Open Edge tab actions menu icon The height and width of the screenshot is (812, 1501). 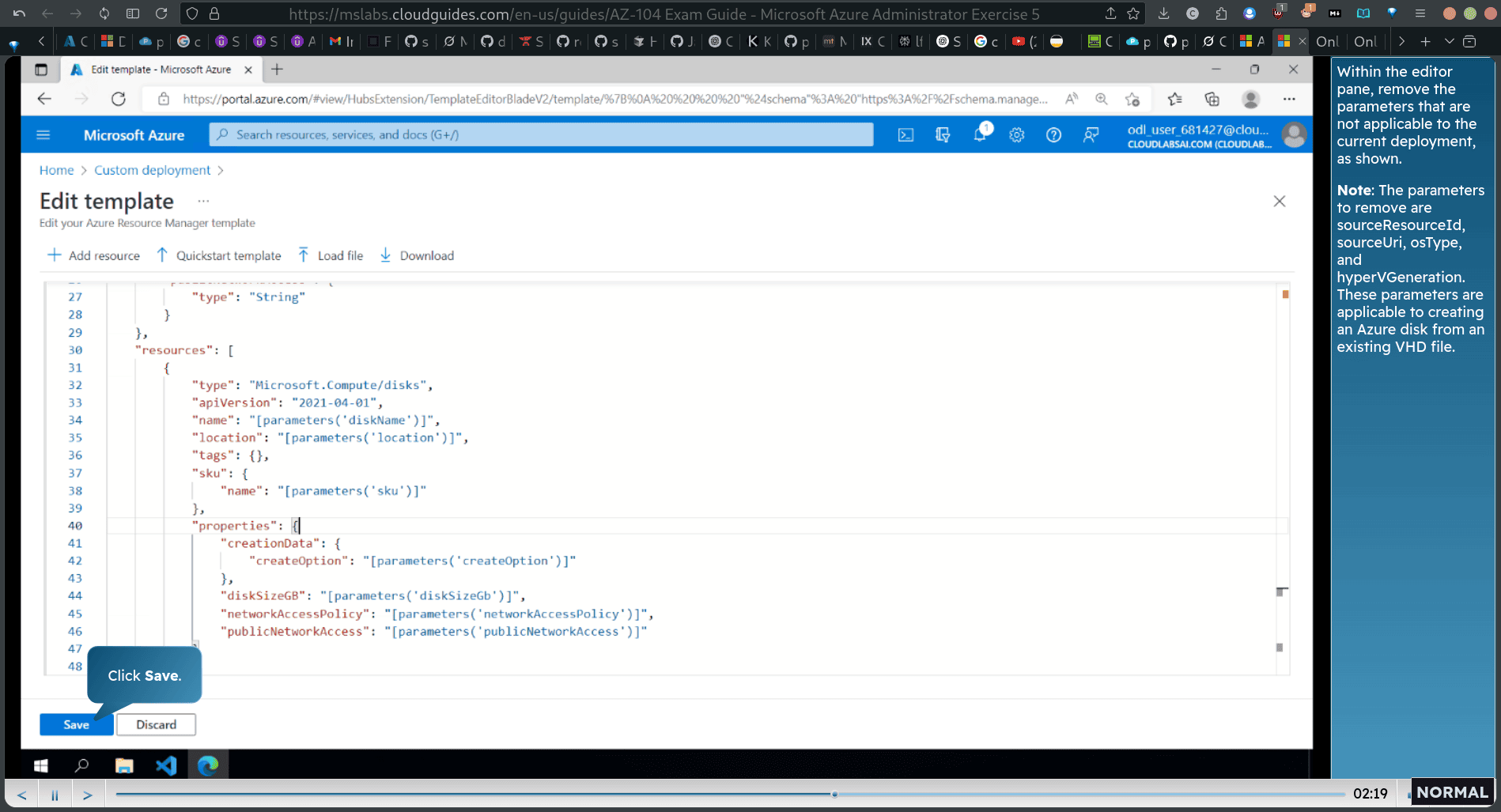pyautogui.click(x=41, y=70)
